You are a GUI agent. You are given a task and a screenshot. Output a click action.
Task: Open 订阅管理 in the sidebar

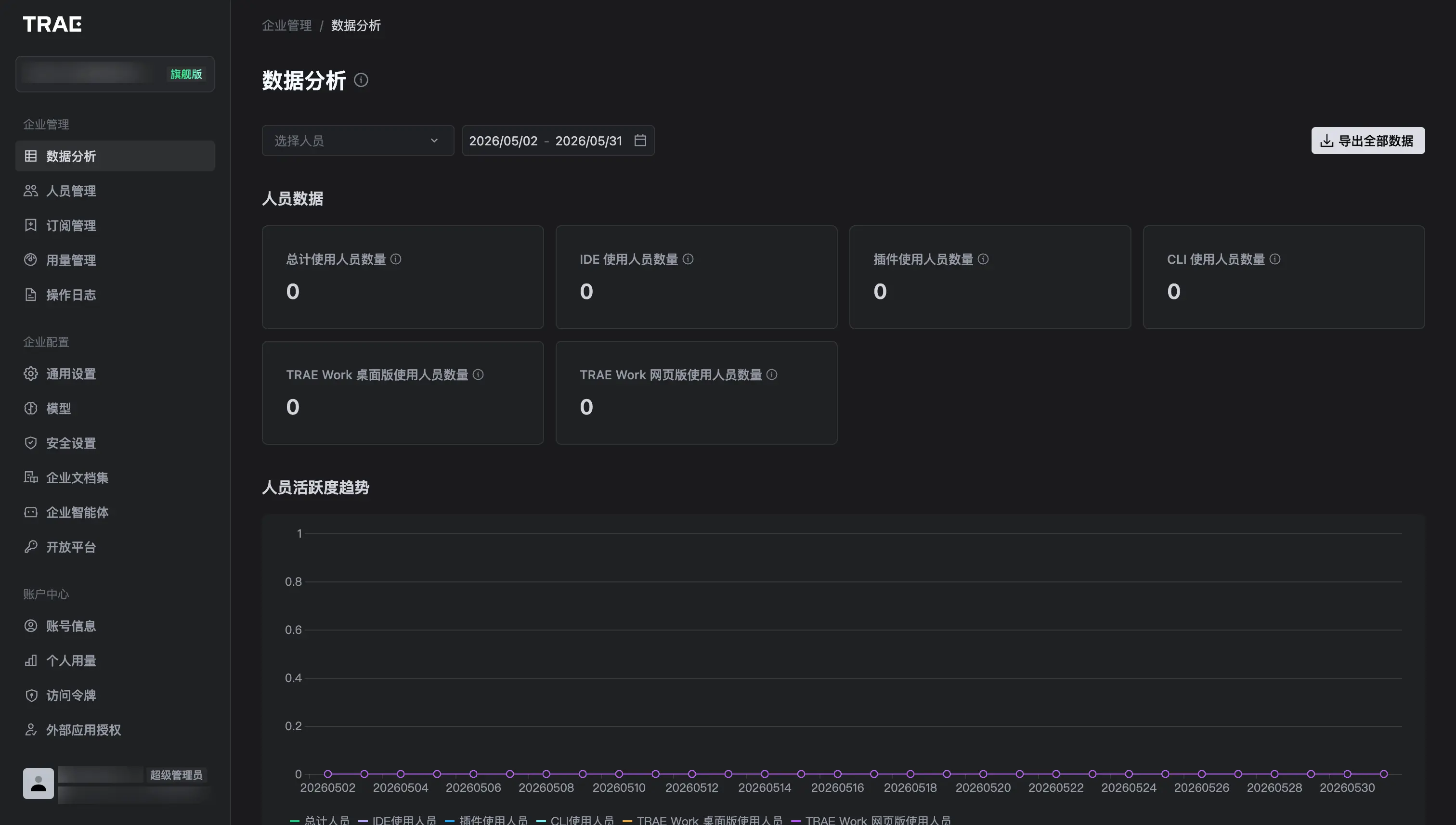coord(115,226)
